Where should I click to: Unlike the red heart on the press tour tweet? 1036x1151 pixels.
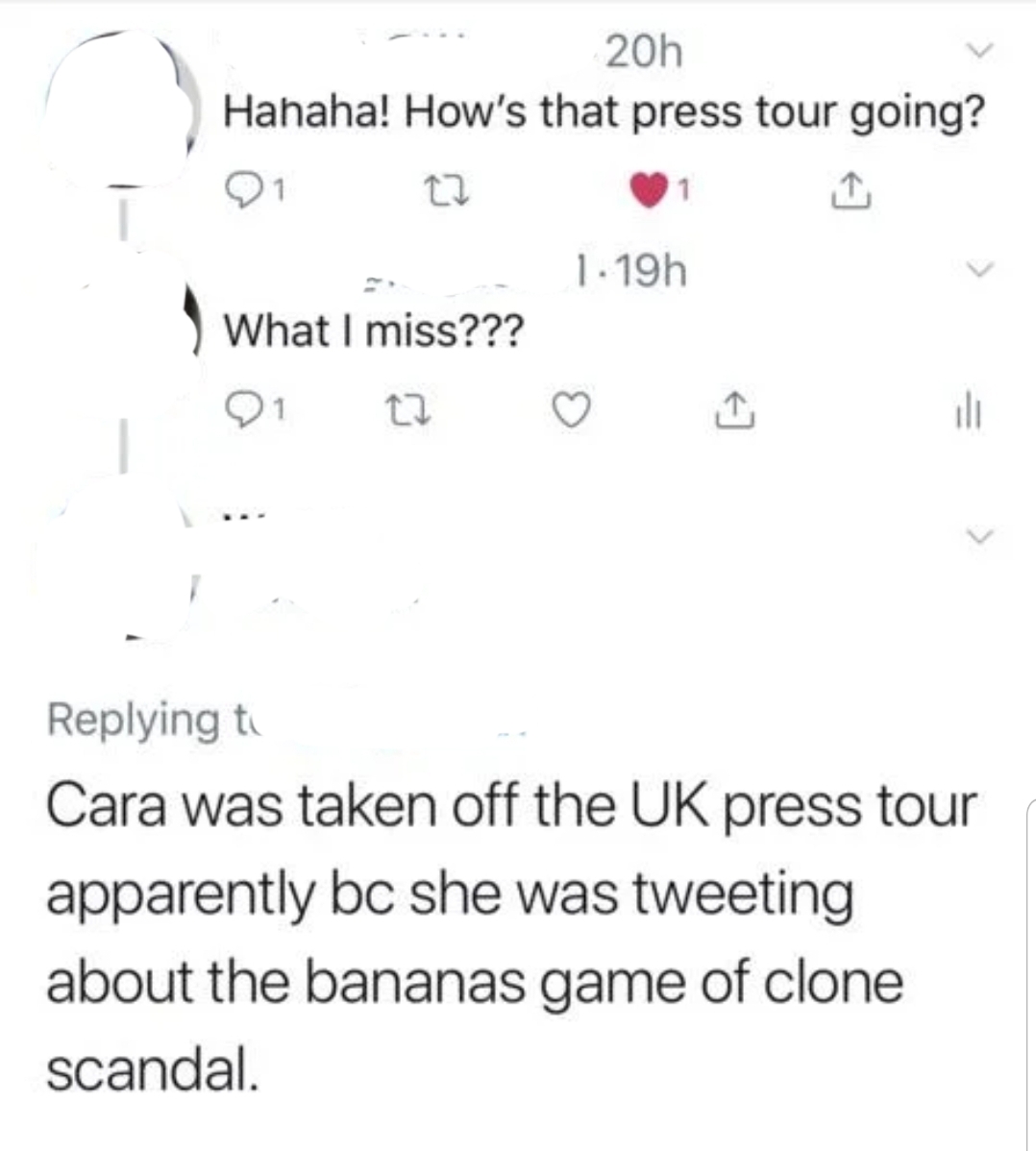650,190
